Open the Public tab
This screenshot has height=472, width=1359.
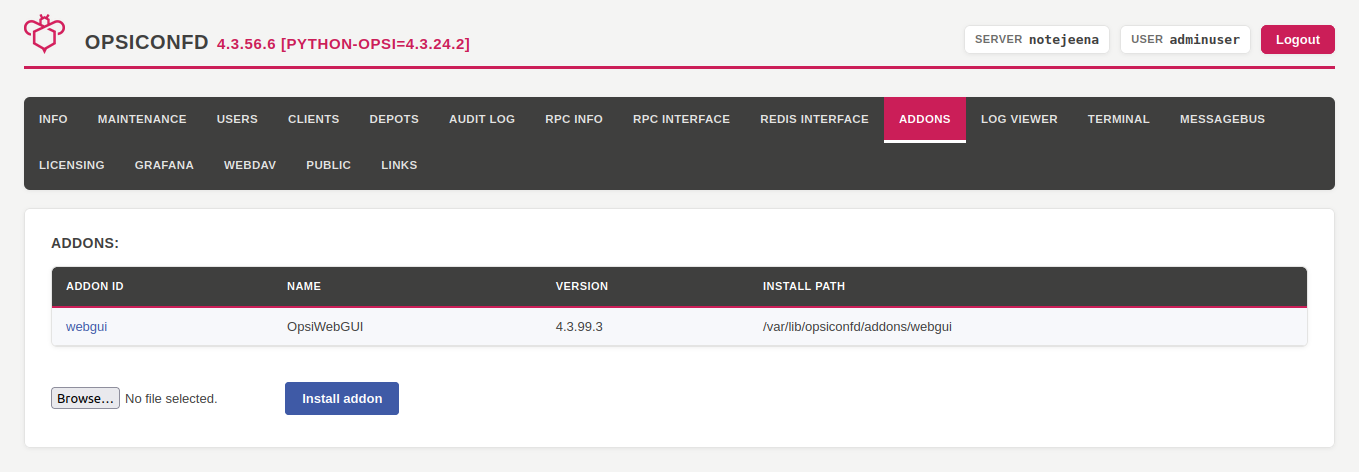329,165
